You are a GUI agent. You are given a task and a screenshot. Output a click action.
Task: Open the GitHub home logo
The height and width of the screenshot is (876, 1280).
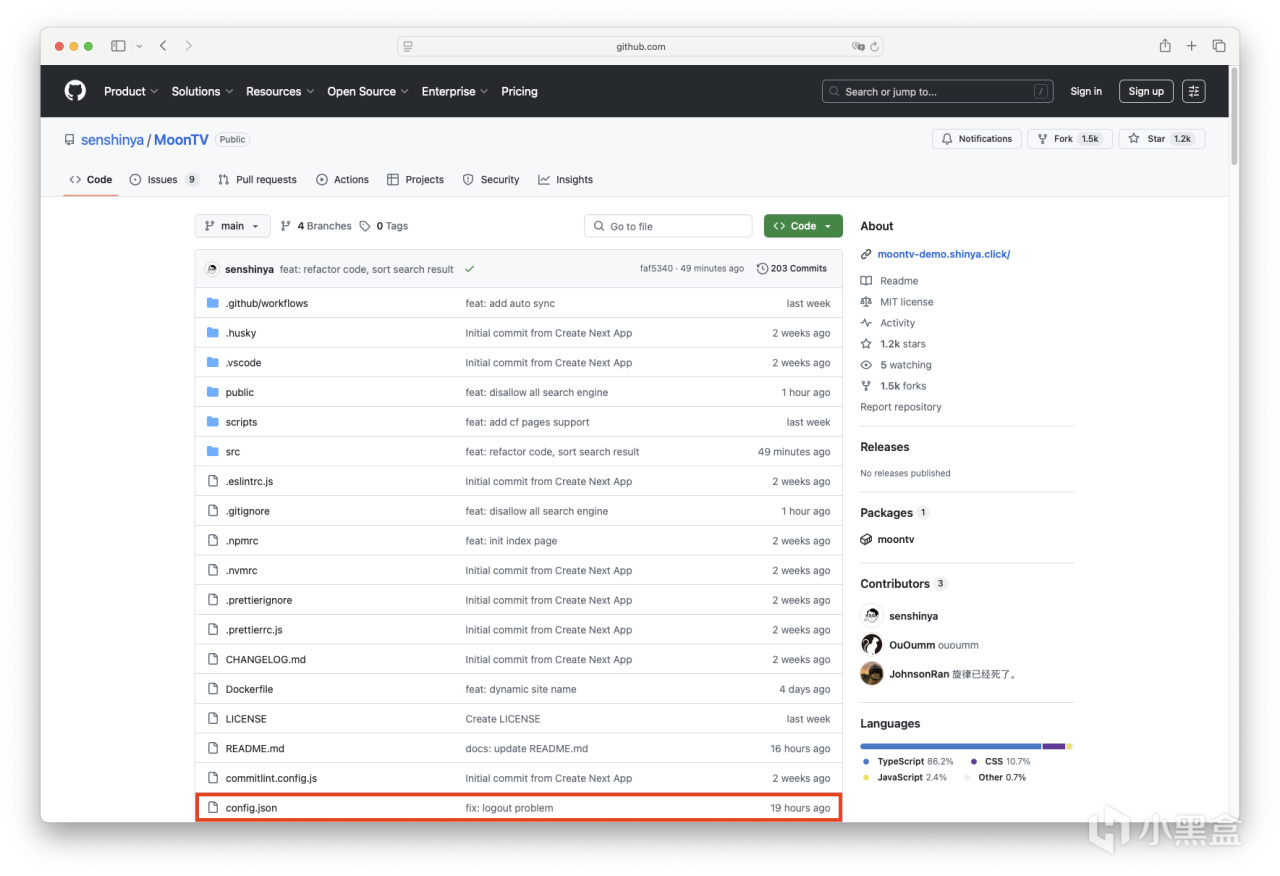(75, 91)
